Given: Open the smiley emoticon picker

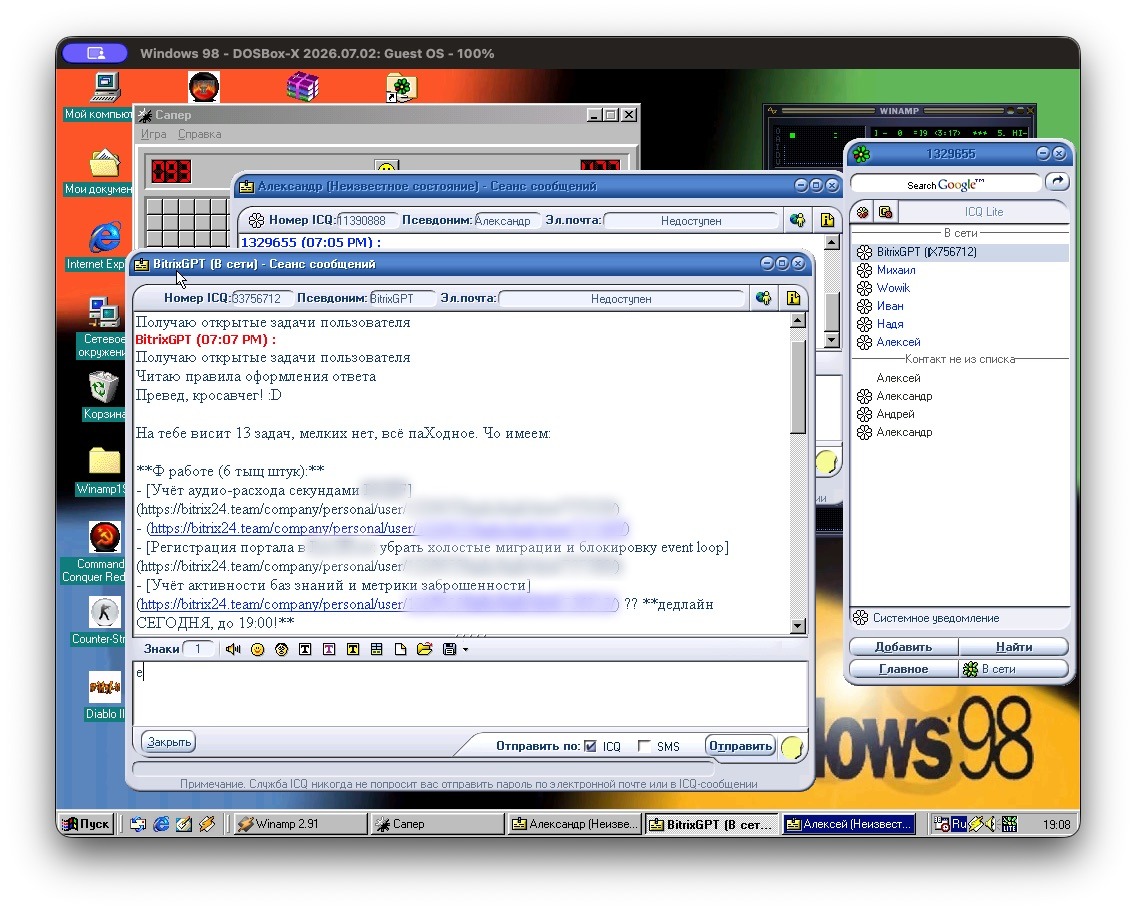Looking at the screenshot, I should 257,650.
